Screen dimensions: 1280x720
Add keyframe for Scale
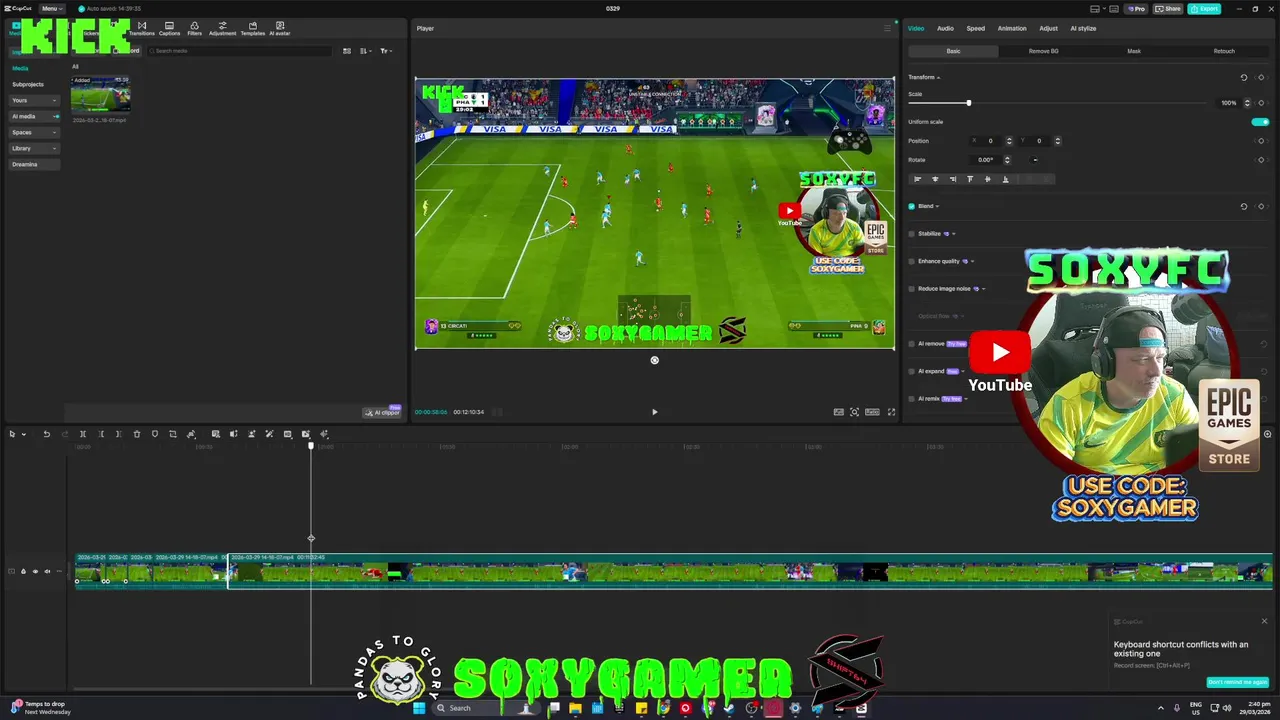tap(1261, 103)
